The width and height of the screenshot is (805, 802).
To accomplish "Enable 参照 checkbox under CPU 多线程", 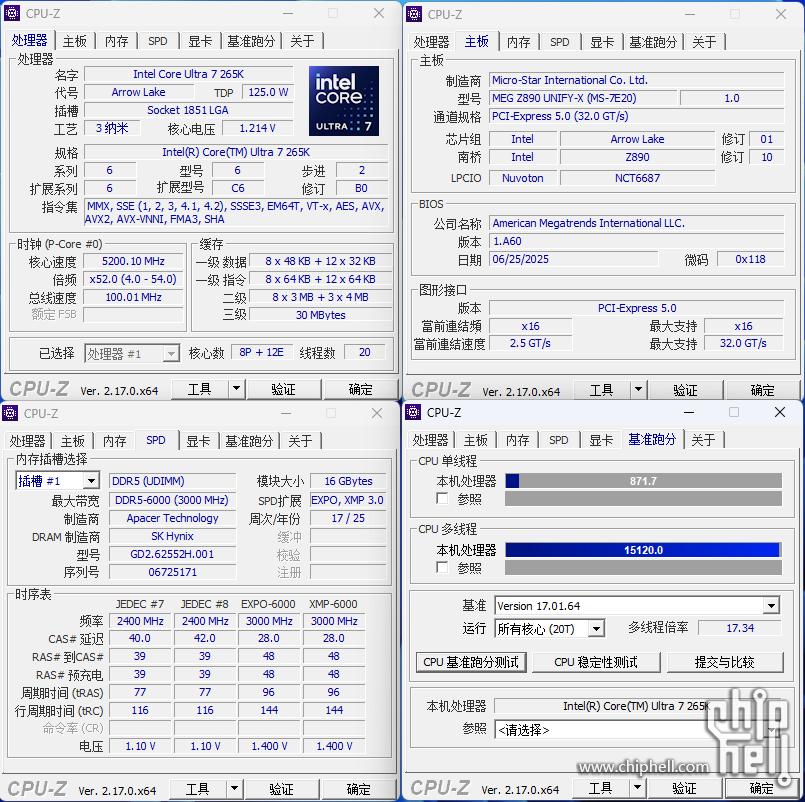I will point(442,568).
